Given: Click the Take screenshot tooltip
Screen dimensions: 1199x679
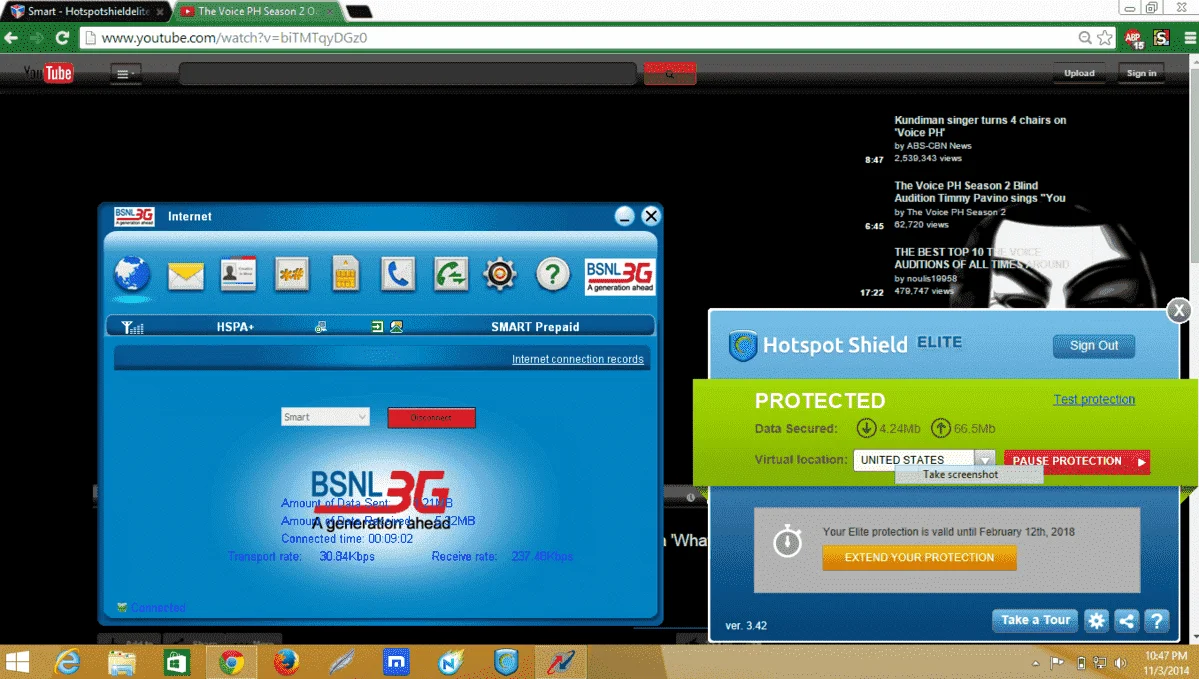Looking at the screenshot, I should (x=960, y=475).
